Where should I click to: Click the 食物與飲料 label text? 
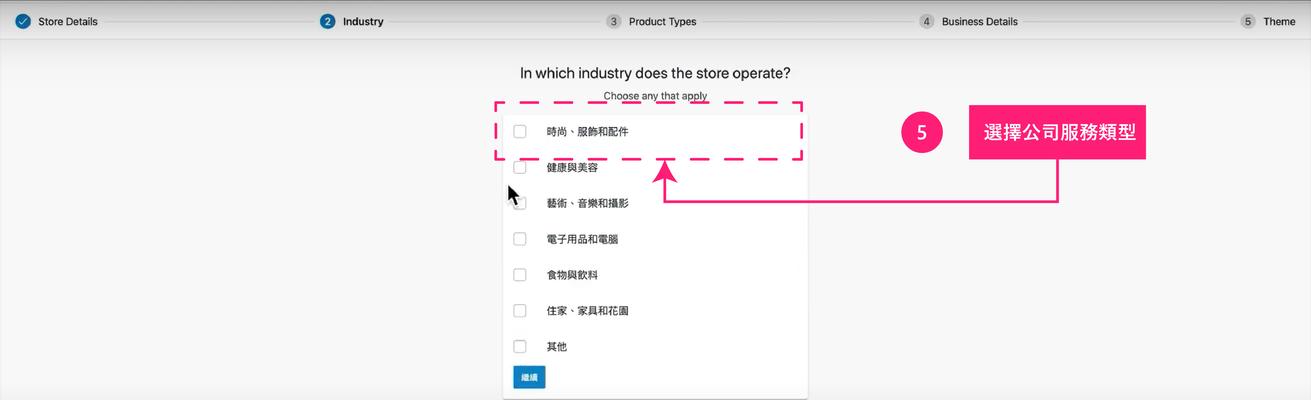pyautogui.click(x=572, y=275)
